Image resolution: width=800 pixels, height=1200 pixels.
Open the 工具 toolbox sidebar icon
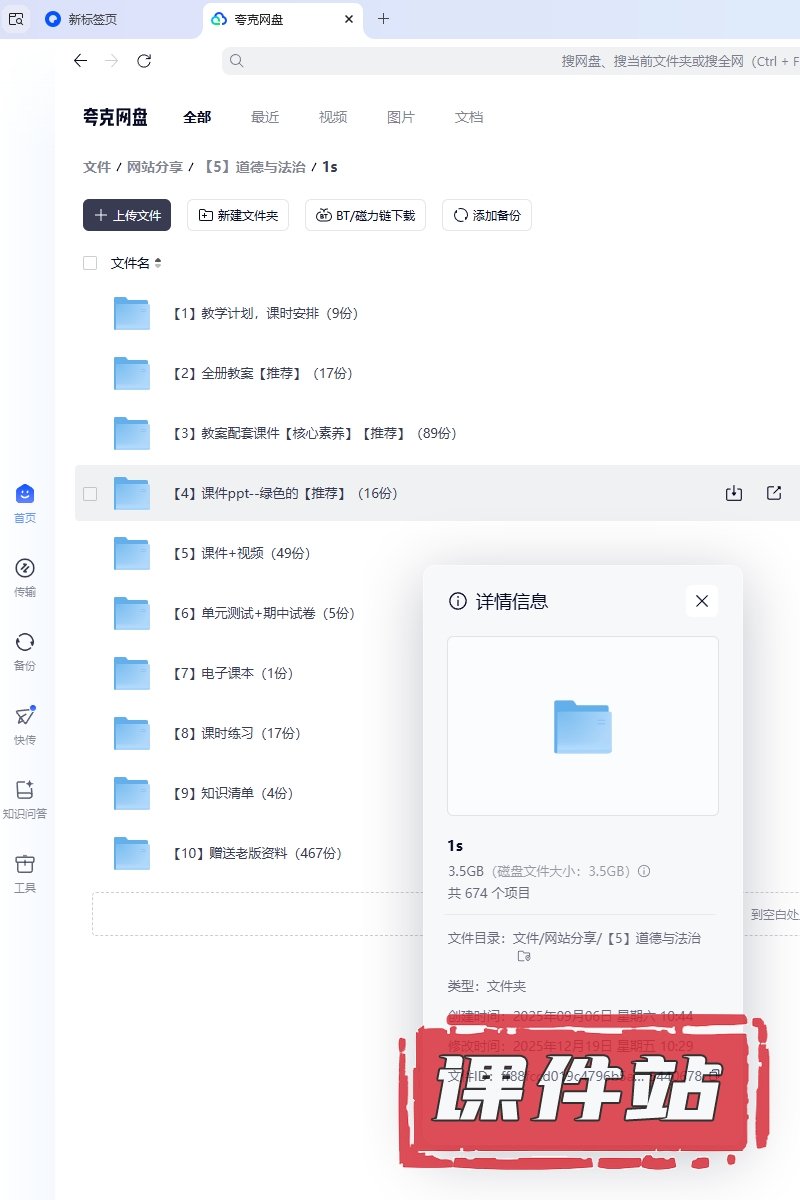point(25,864)
